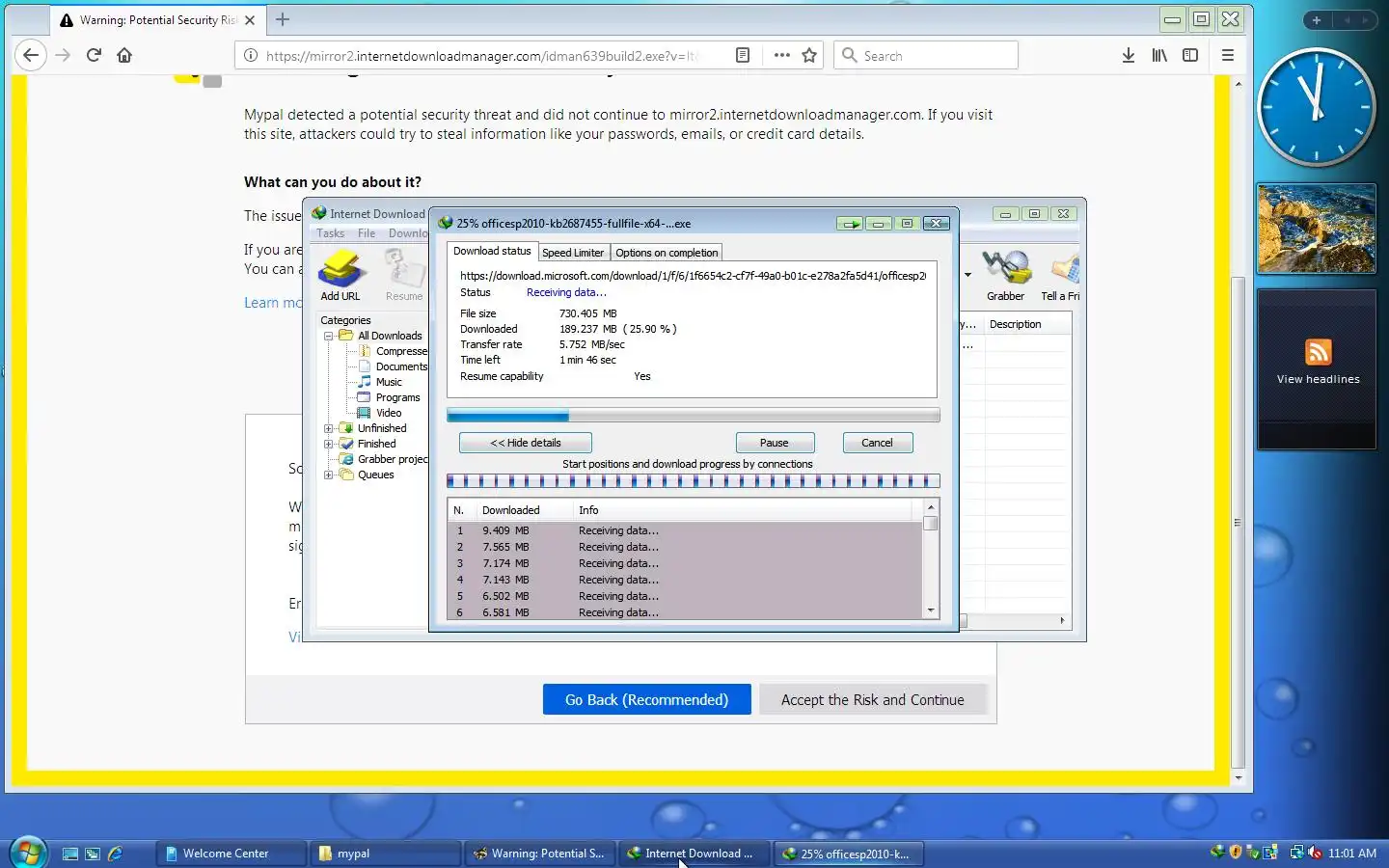This screenshot has width=1389, height=868.
Task: Toggle the browser sidebar icon
Action: 1190,55
